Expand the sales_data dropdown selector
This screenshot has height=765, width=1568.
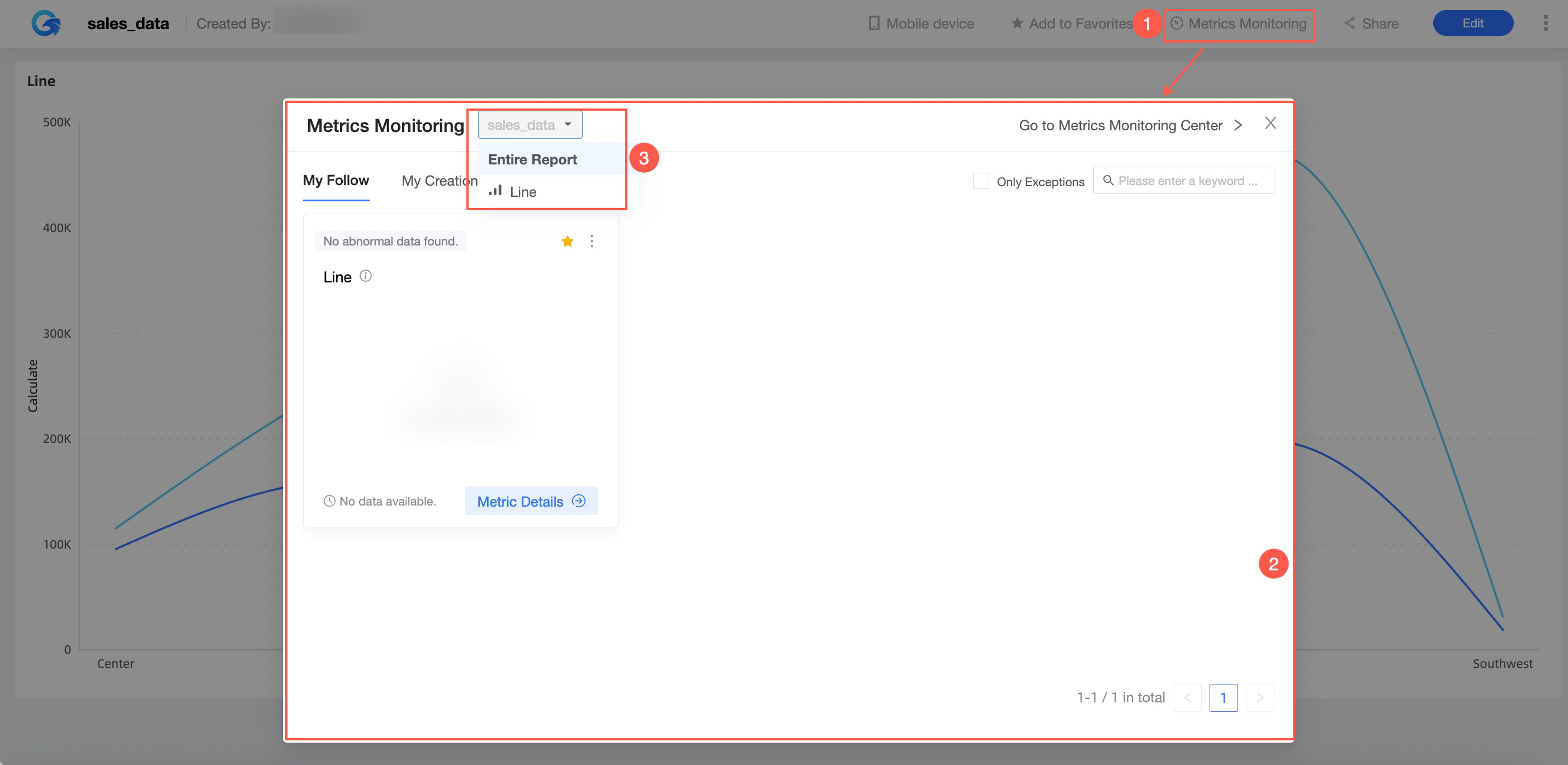pyautogui.click(x=530, y=125)
